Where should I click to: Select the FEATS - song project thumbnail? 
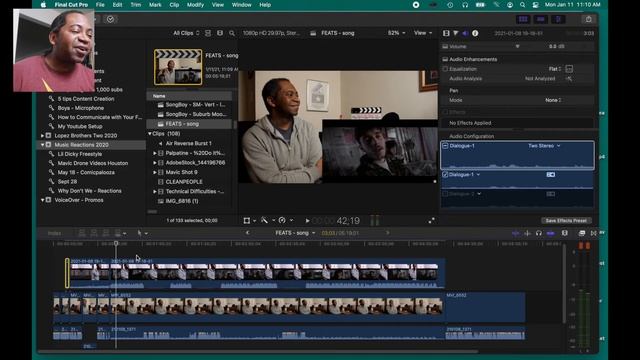tap(178, 67)
